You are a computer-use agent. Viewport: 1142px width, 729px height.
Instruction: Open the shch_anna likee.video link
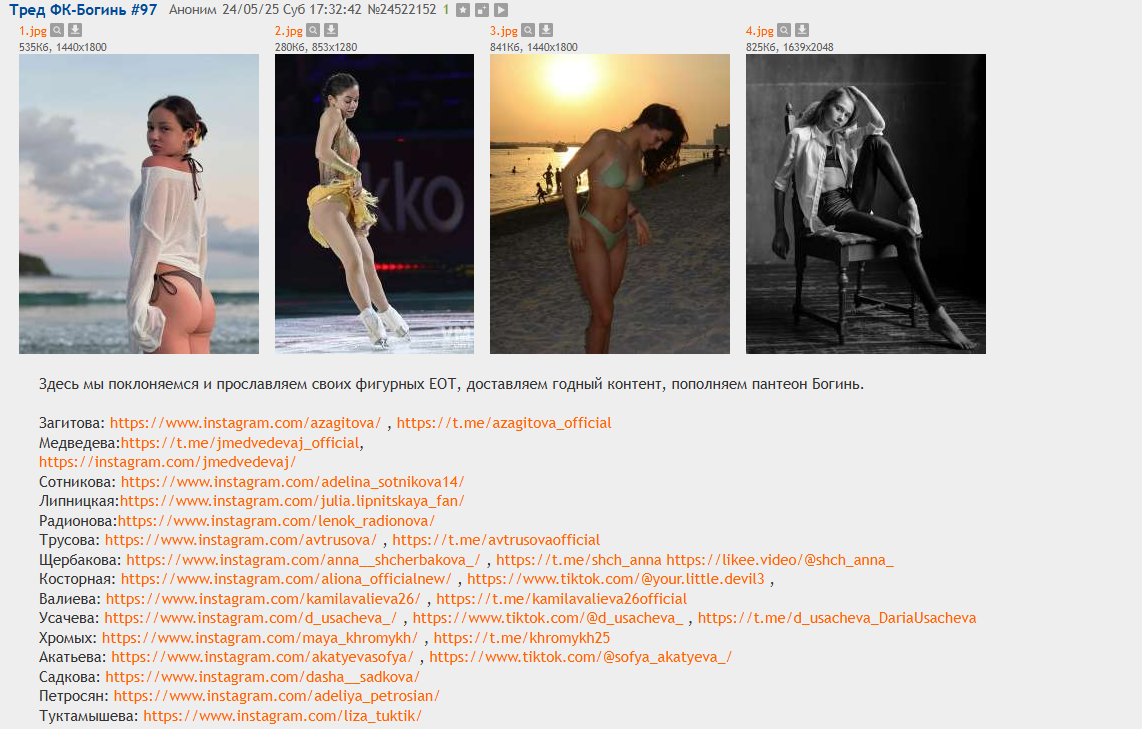click(x=780, y=560)
